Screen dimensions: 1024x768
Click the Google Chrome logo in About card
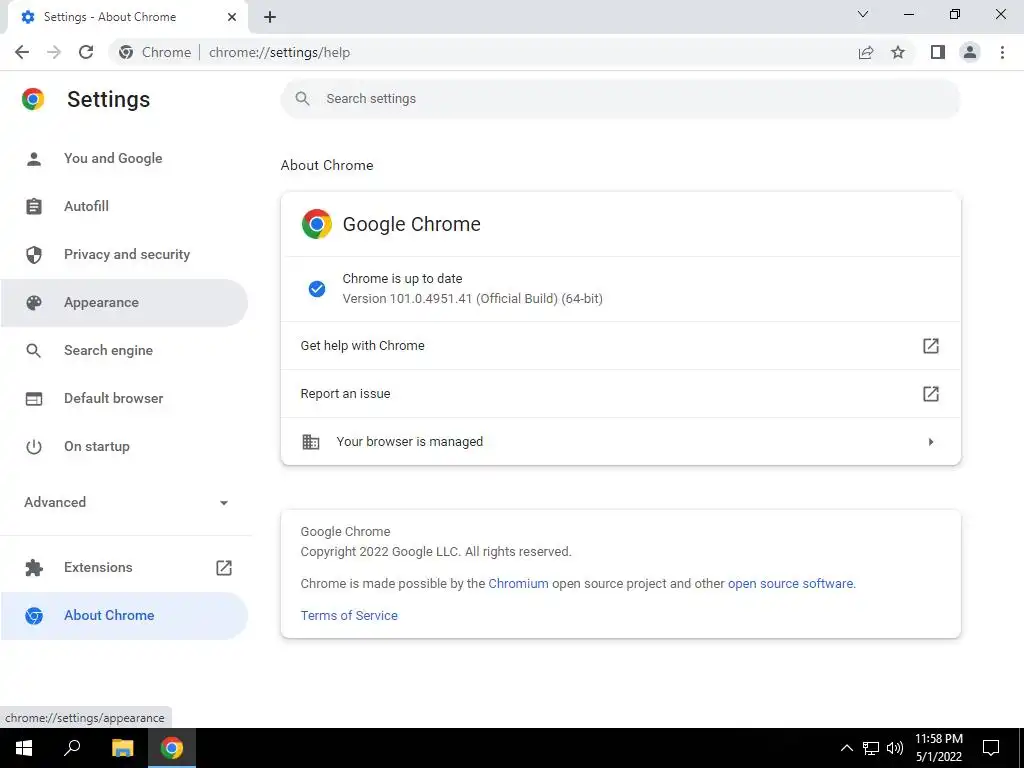pyautogui.click(x=317, y=224)
